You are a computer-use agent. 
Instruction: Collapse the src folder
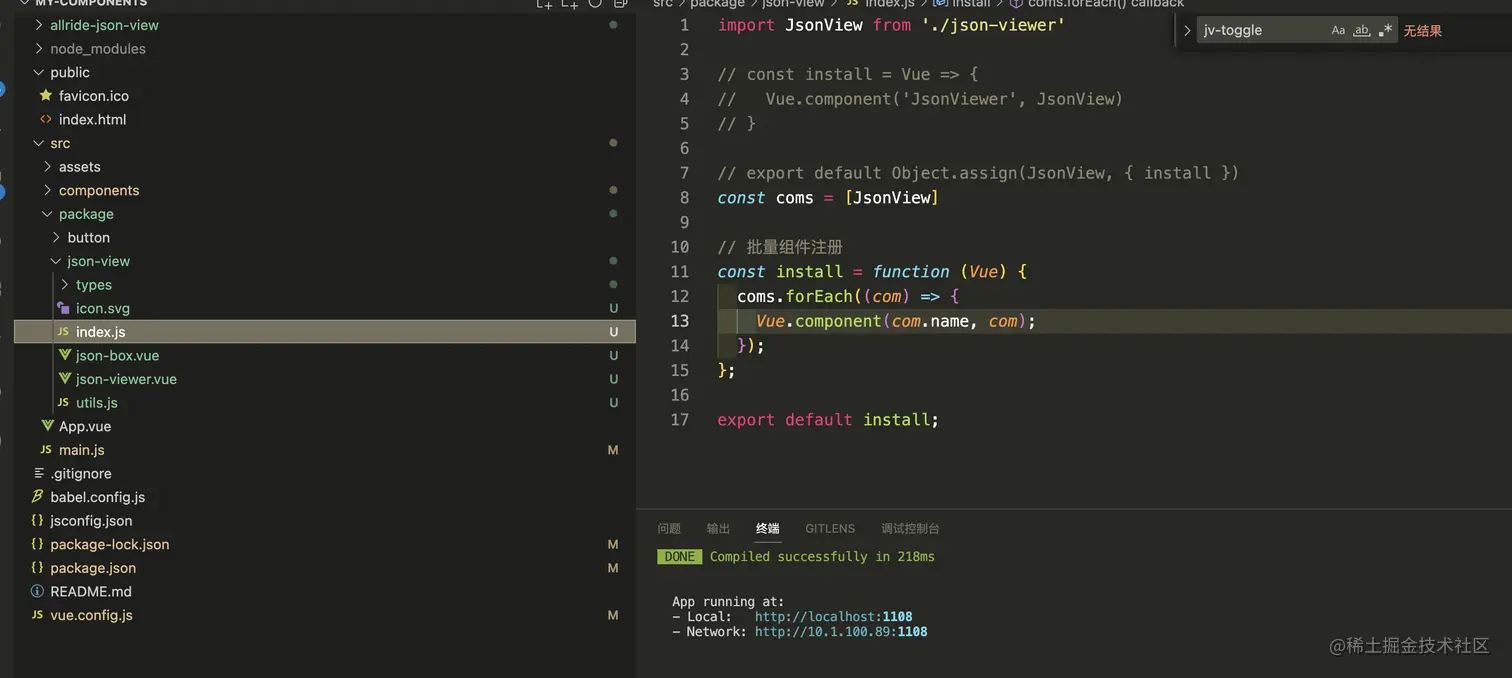[38, 143]
